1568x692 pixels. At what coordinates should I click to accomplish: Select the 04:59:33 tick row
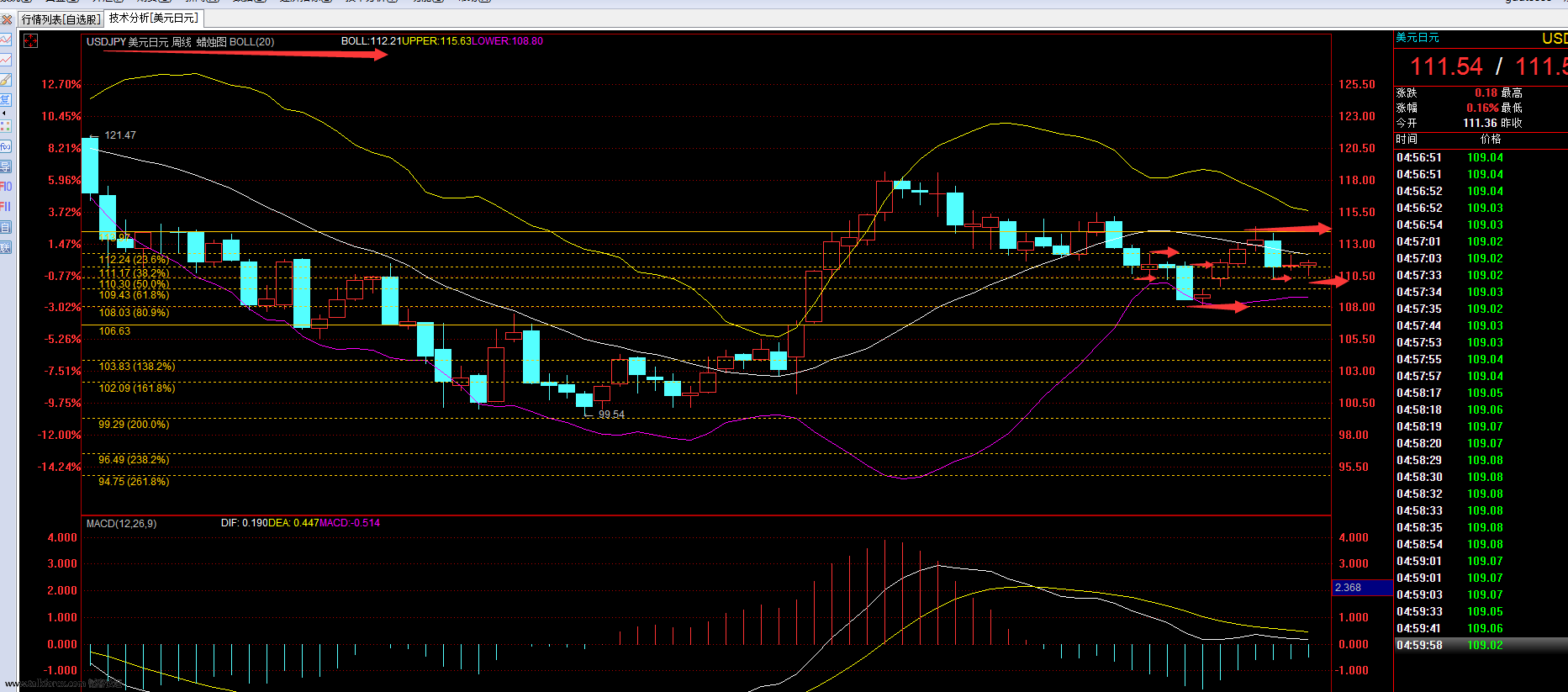pos(1481,611)
